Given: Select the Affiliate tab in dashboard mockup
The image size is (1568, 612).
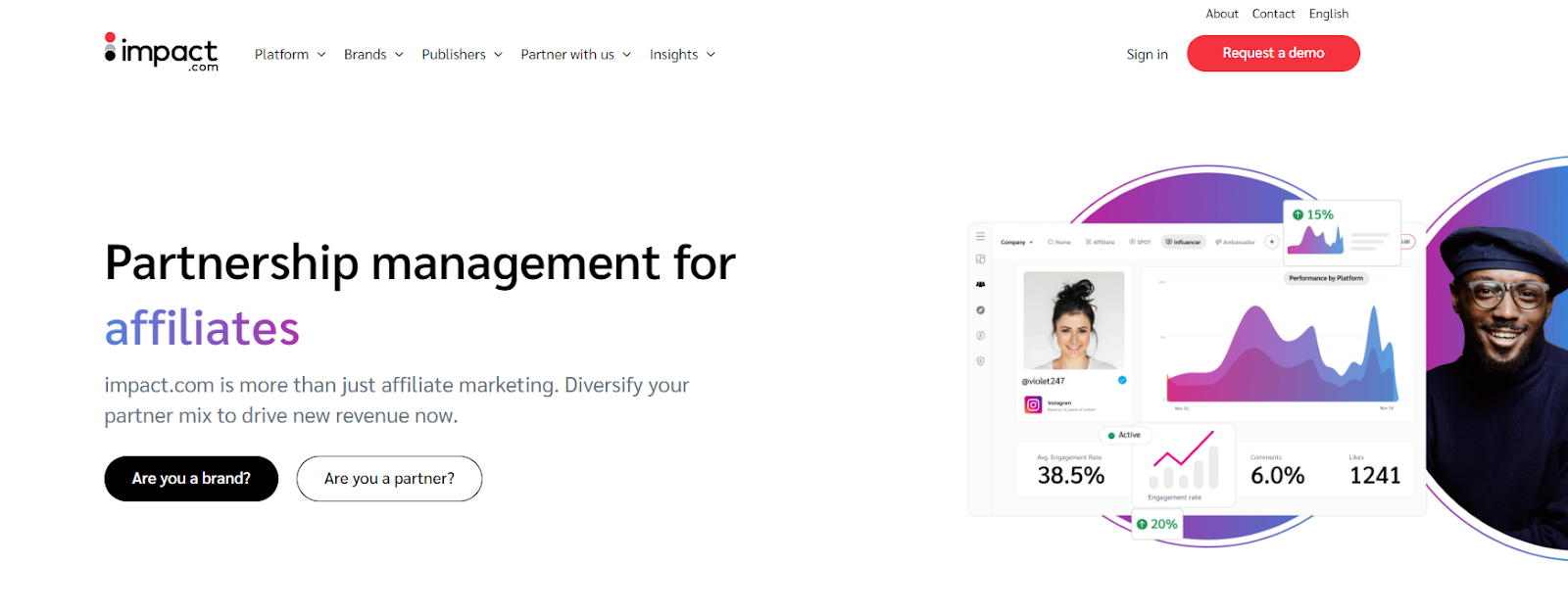Looking at the screenshot, I should (x=1100, y=242).
